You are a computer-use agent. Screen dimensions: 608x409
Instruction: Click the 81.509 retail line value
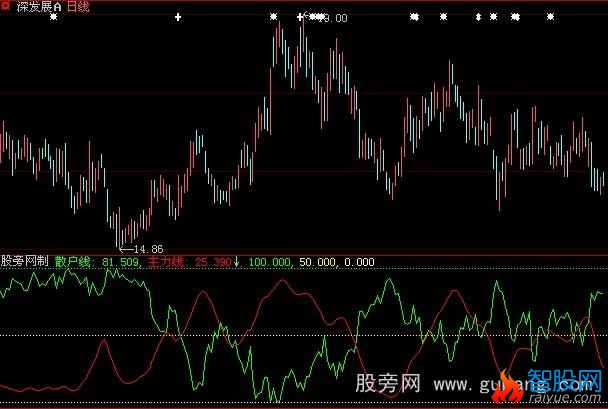[x=121, y=262]
